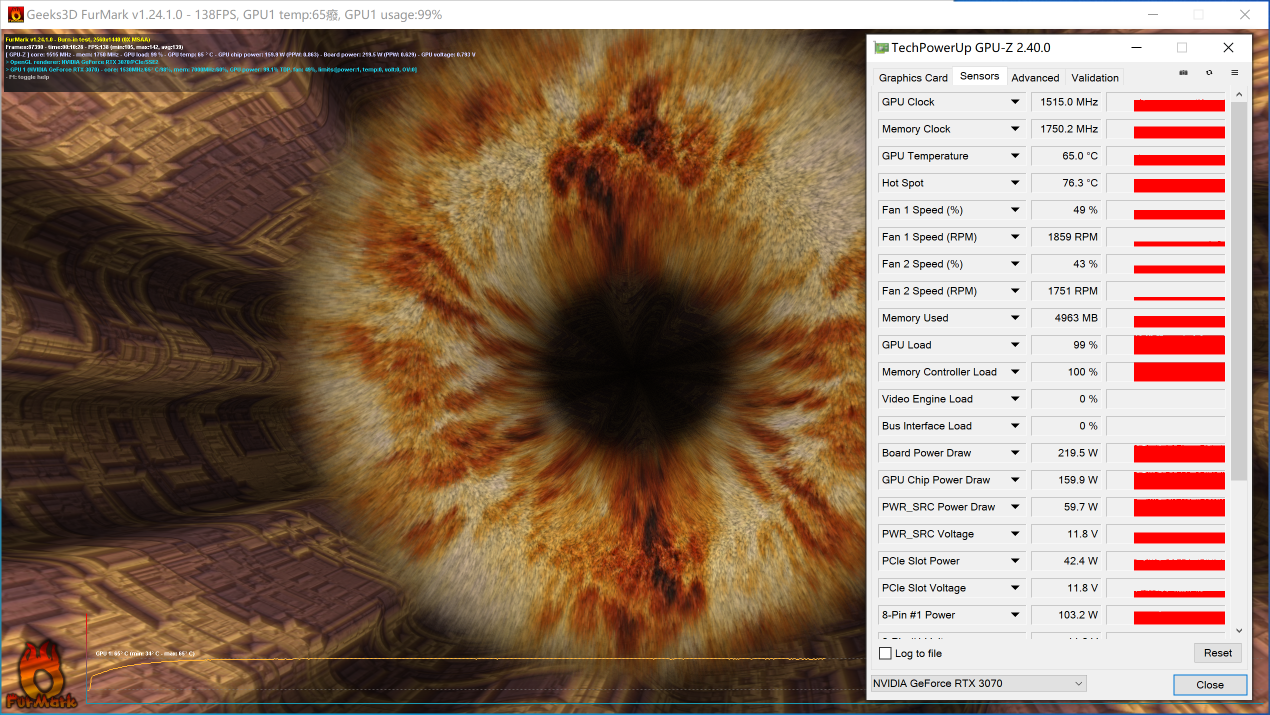Enable the Log to file checkbox
Viewport: 1270px width, 715px height.
pyautogui.click(x=885, y=654)
